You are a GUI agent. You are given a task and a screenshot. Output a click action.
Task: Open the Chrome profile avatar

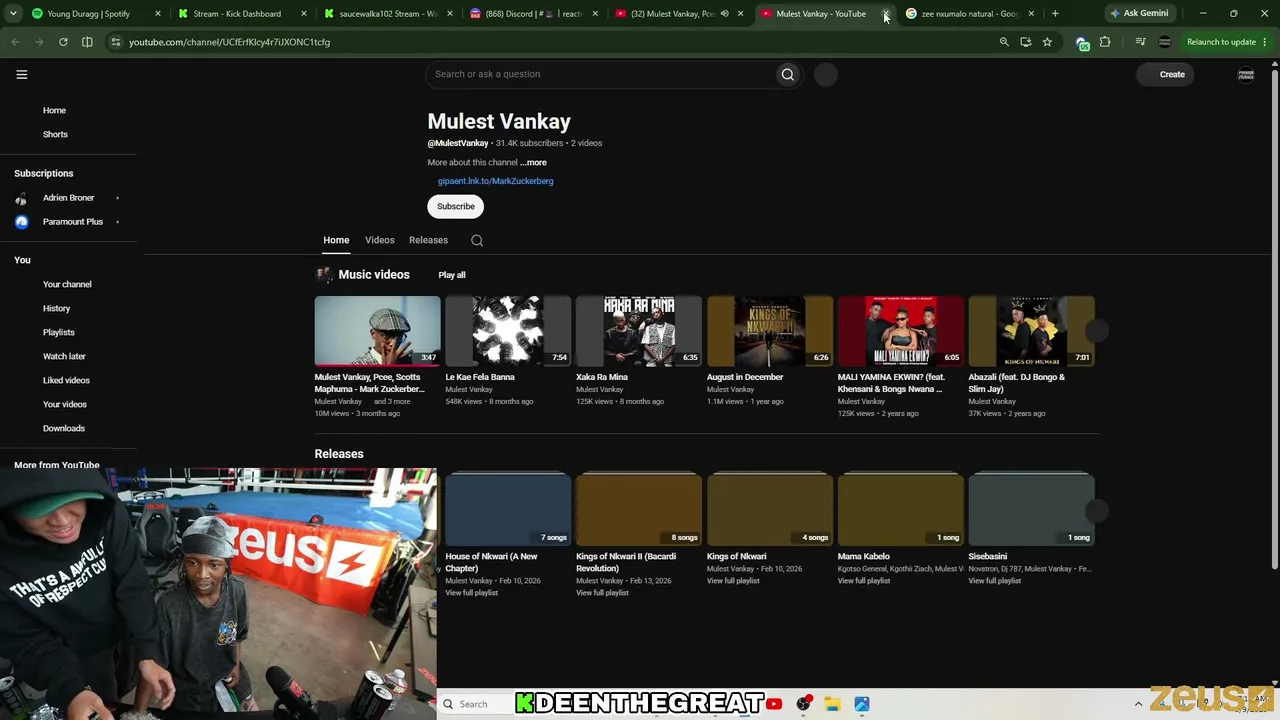pyautogui.click(x=1164, y=42)
